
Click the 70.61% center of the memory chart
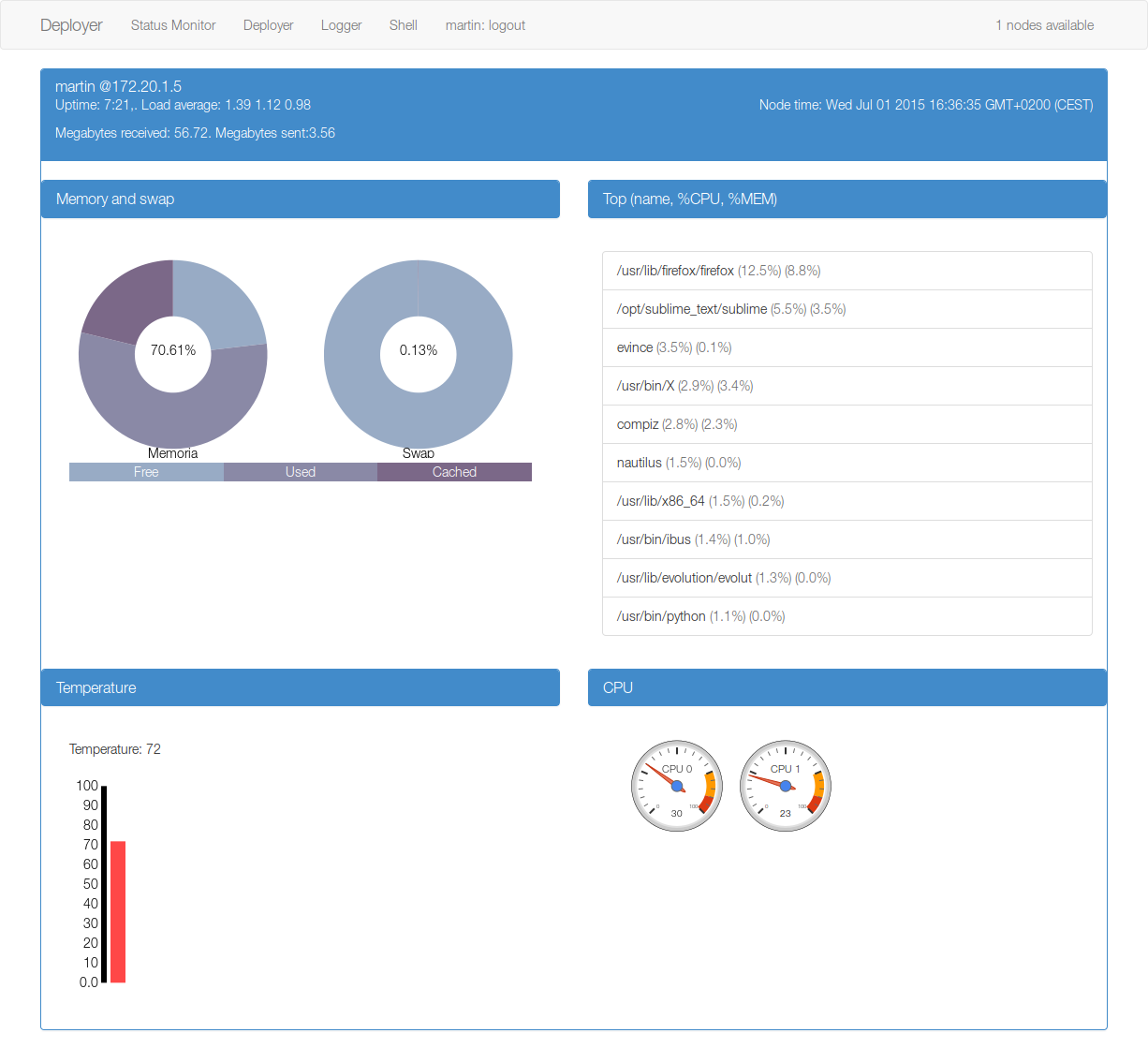[172, 354]
